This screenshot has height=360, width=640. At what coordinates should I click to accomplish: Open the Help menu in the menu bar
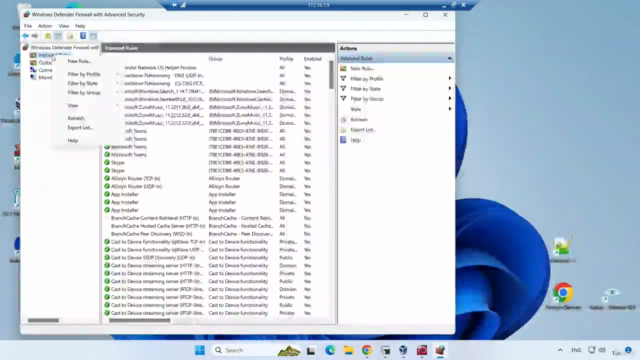coord(80,26)
